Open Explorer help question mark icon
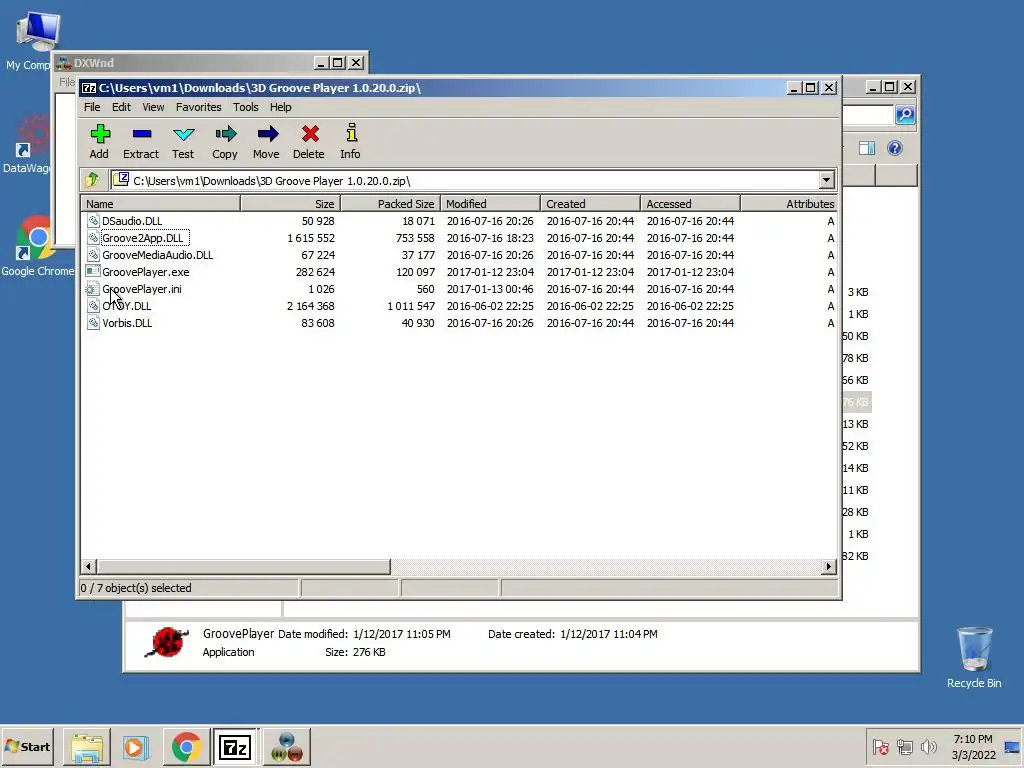The image size is (1024, 768). (x=895, y=148)
